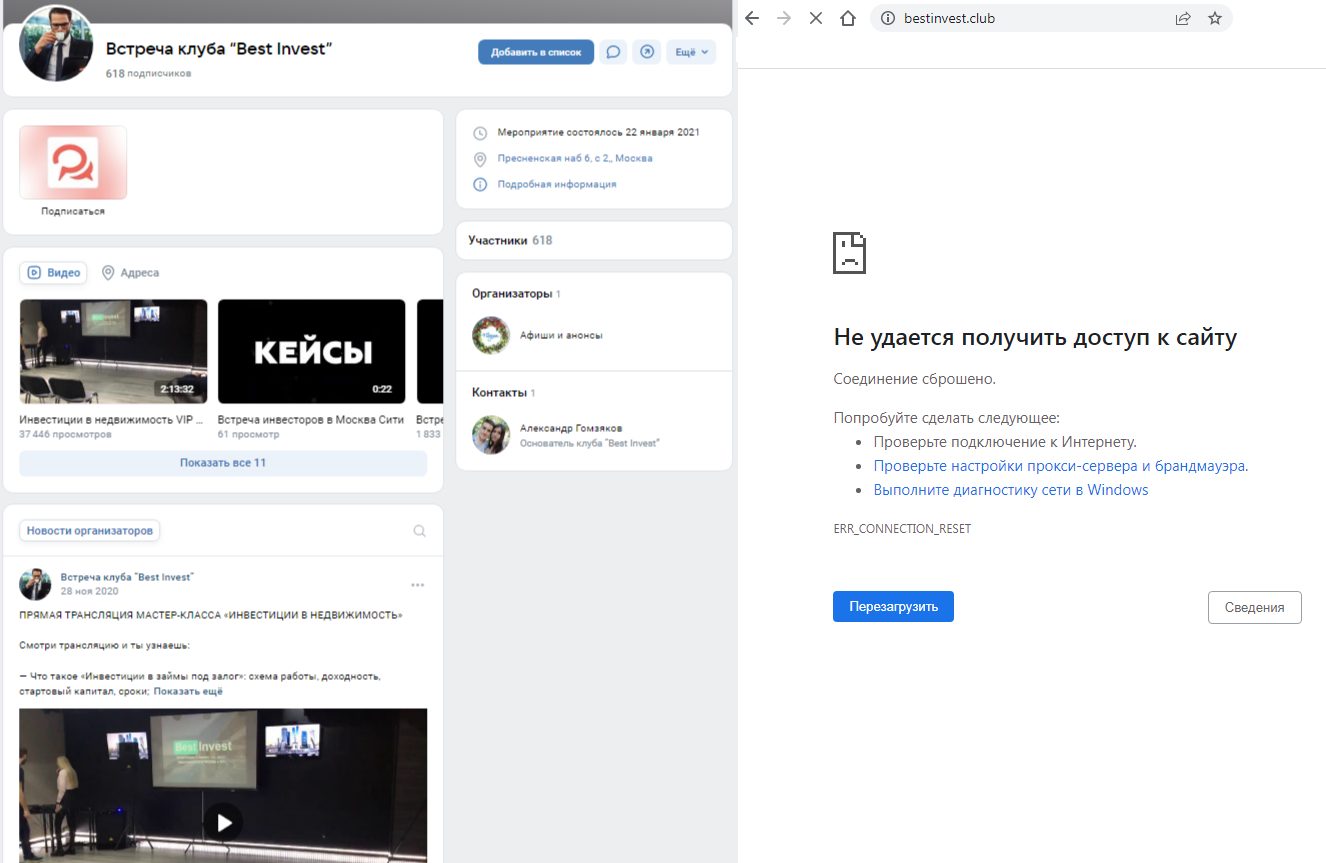The width and height of the screenshot is (1326, 863).
Task: Click share page icon in address bar
Action: 1183,18
